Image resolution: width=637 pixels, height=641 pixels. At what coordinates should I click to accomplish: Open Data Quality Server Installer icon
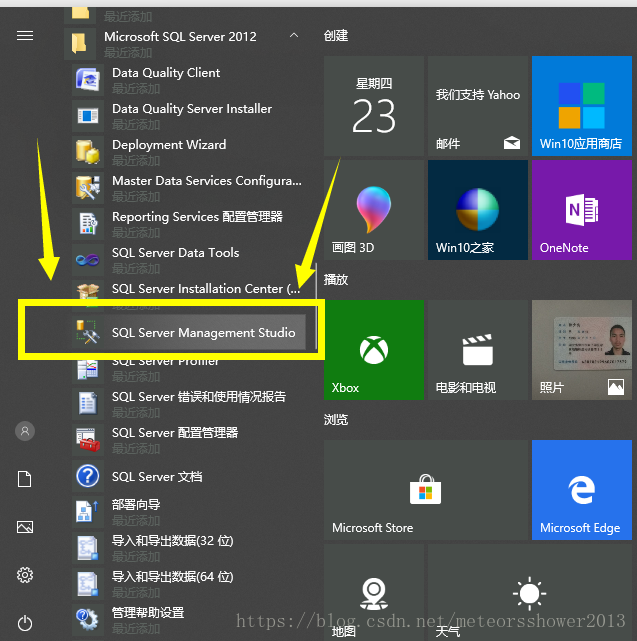[x=87, y=116]
